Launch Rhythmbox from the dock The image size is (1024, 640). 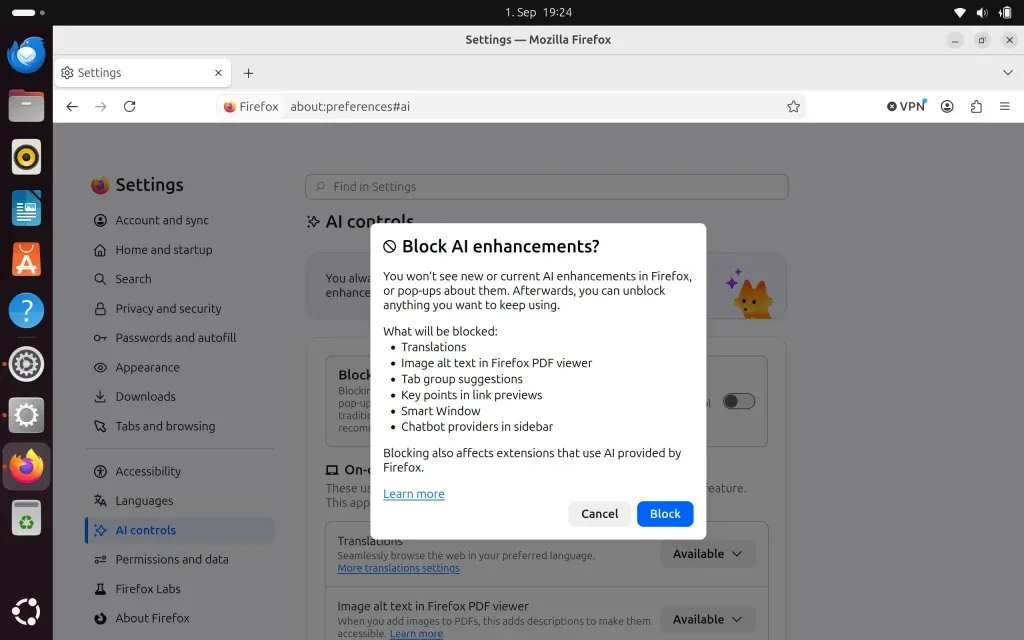pyautogui.click(x=26, y=157)
